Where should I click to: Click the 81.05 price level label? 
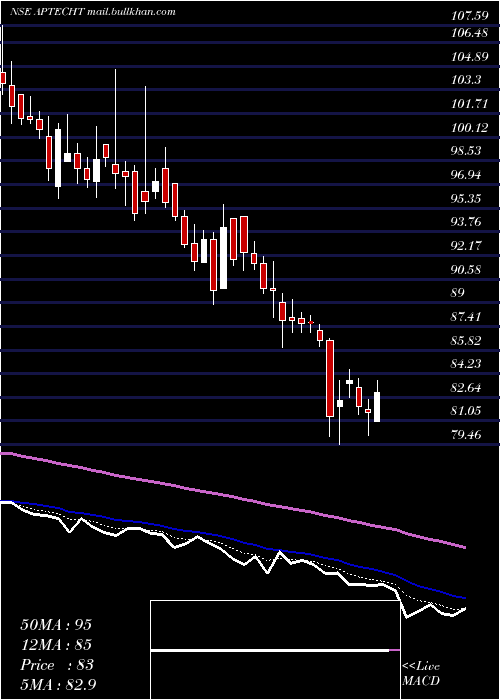467,410
